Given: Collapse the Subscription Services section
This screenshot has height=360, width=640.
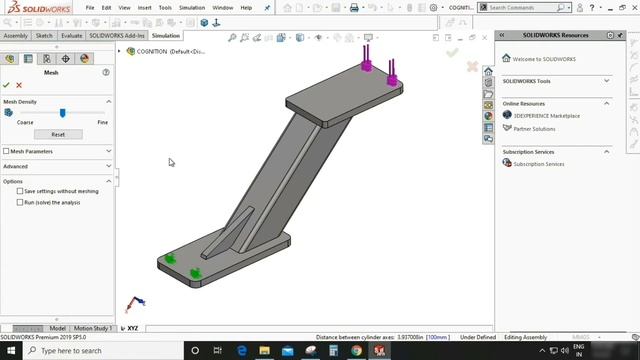Looking at the screenshot, I should (607, 152).
